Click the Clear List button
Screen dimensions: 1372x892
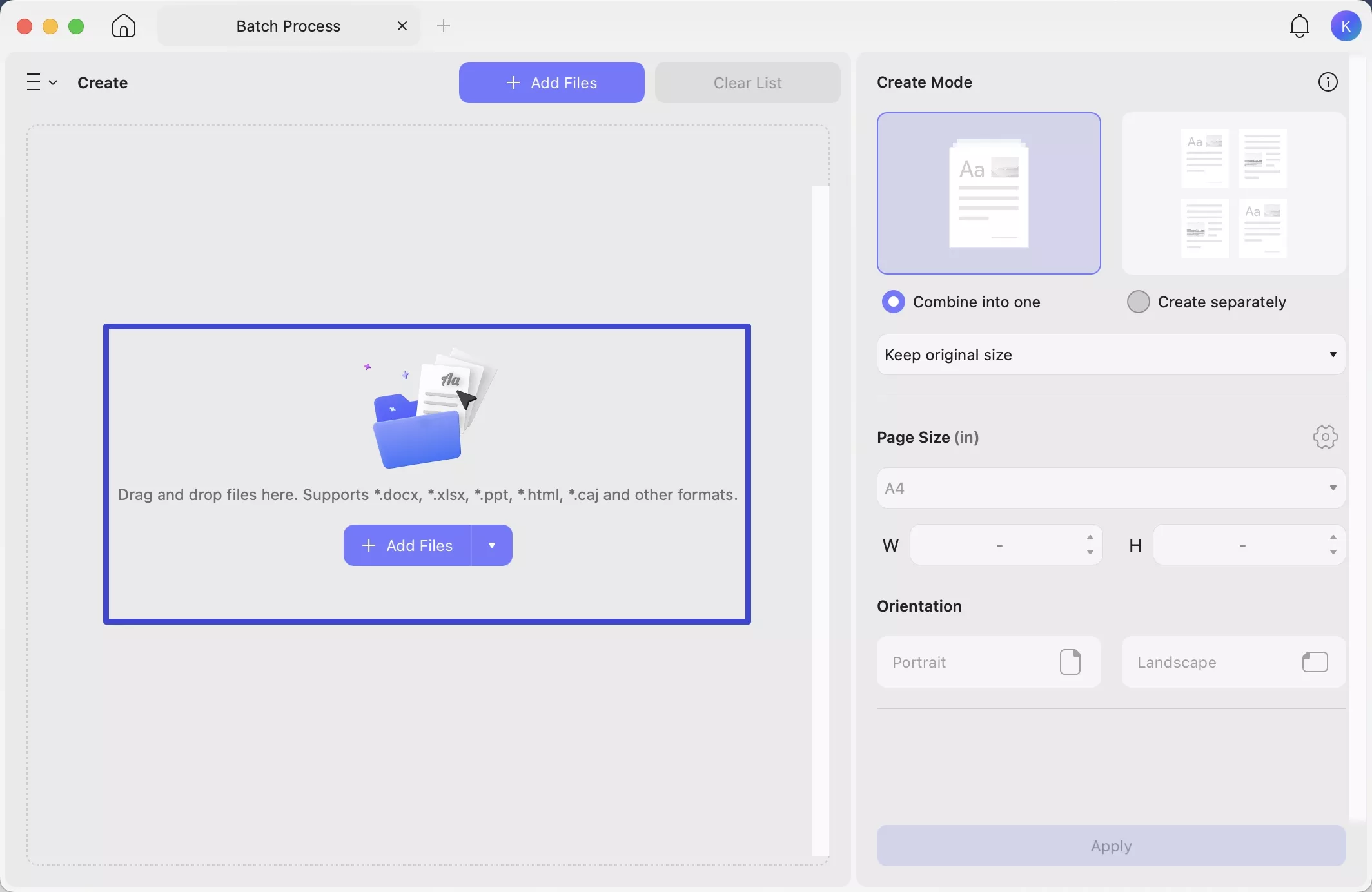[x=747, y=82]
